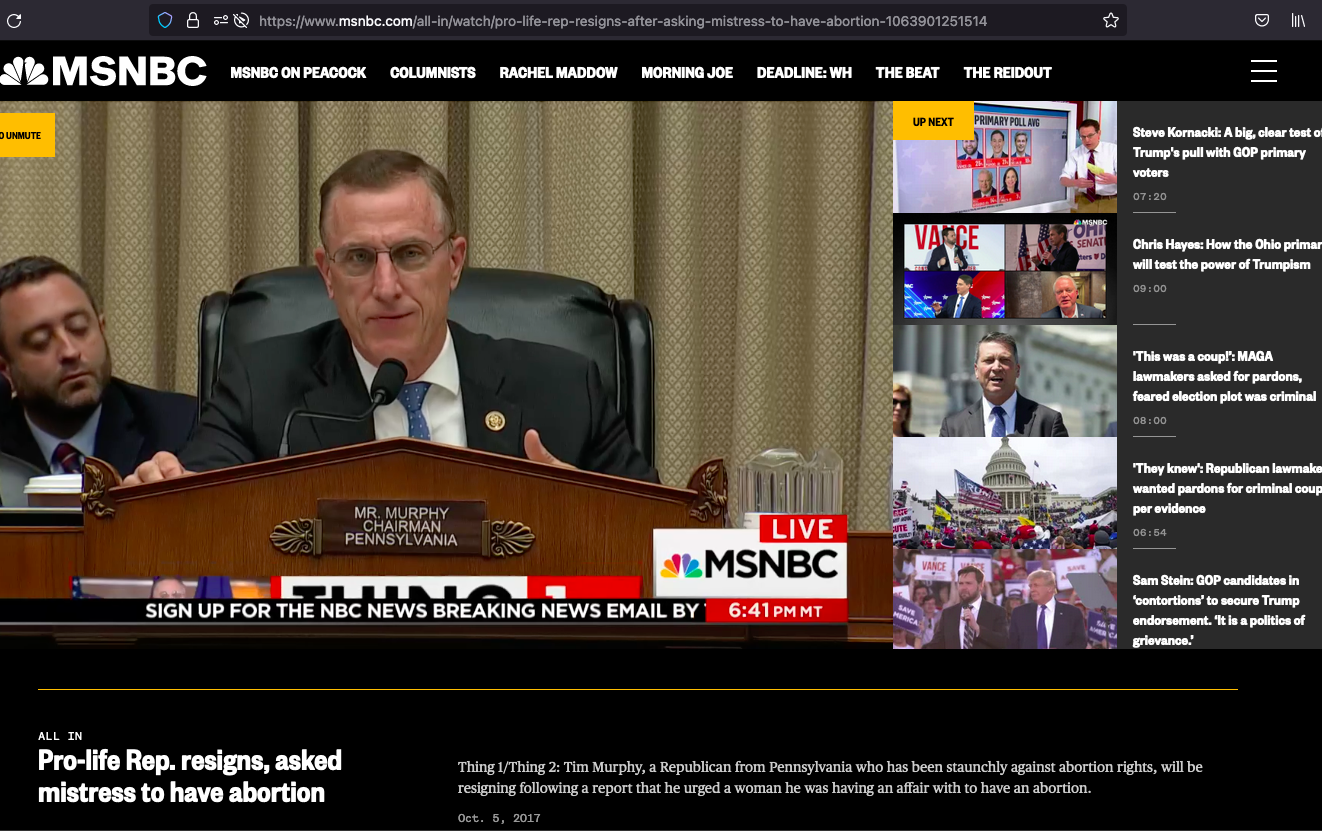The image size is (1322, 831).
Task: Click the autoplay blocked icon in address bar
Action: coord(241,20)
